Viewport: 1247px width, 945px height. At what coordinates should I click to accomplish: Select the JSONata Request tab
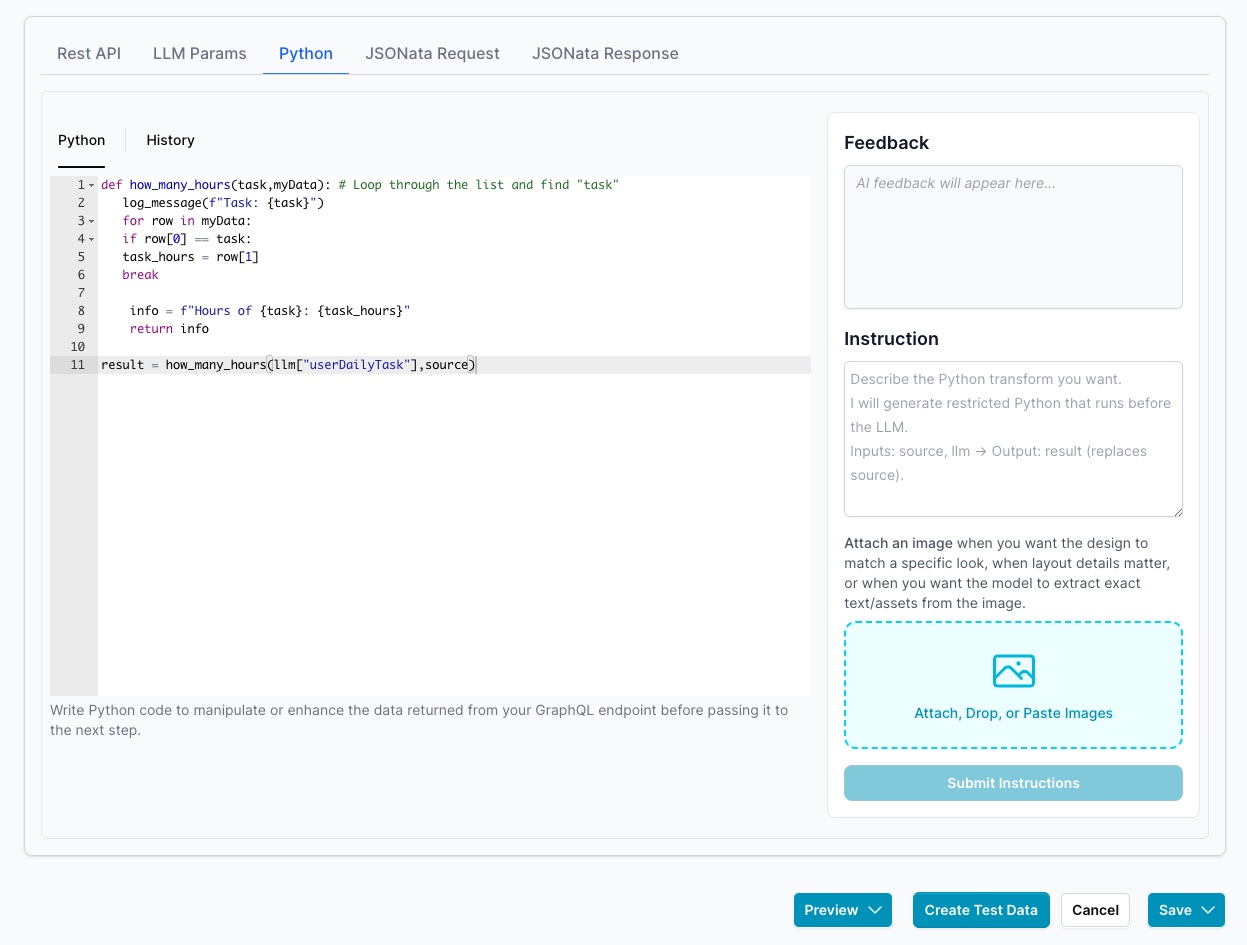[x=432, y=53]
